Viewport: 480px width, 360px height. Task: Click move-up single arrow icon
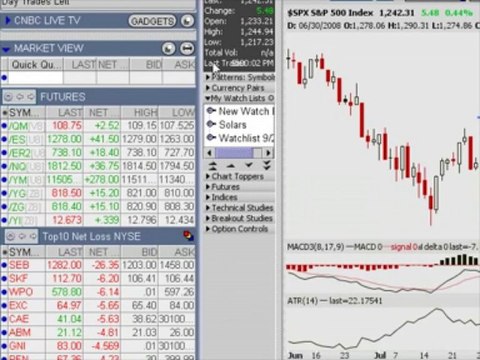tap(231, 166)
